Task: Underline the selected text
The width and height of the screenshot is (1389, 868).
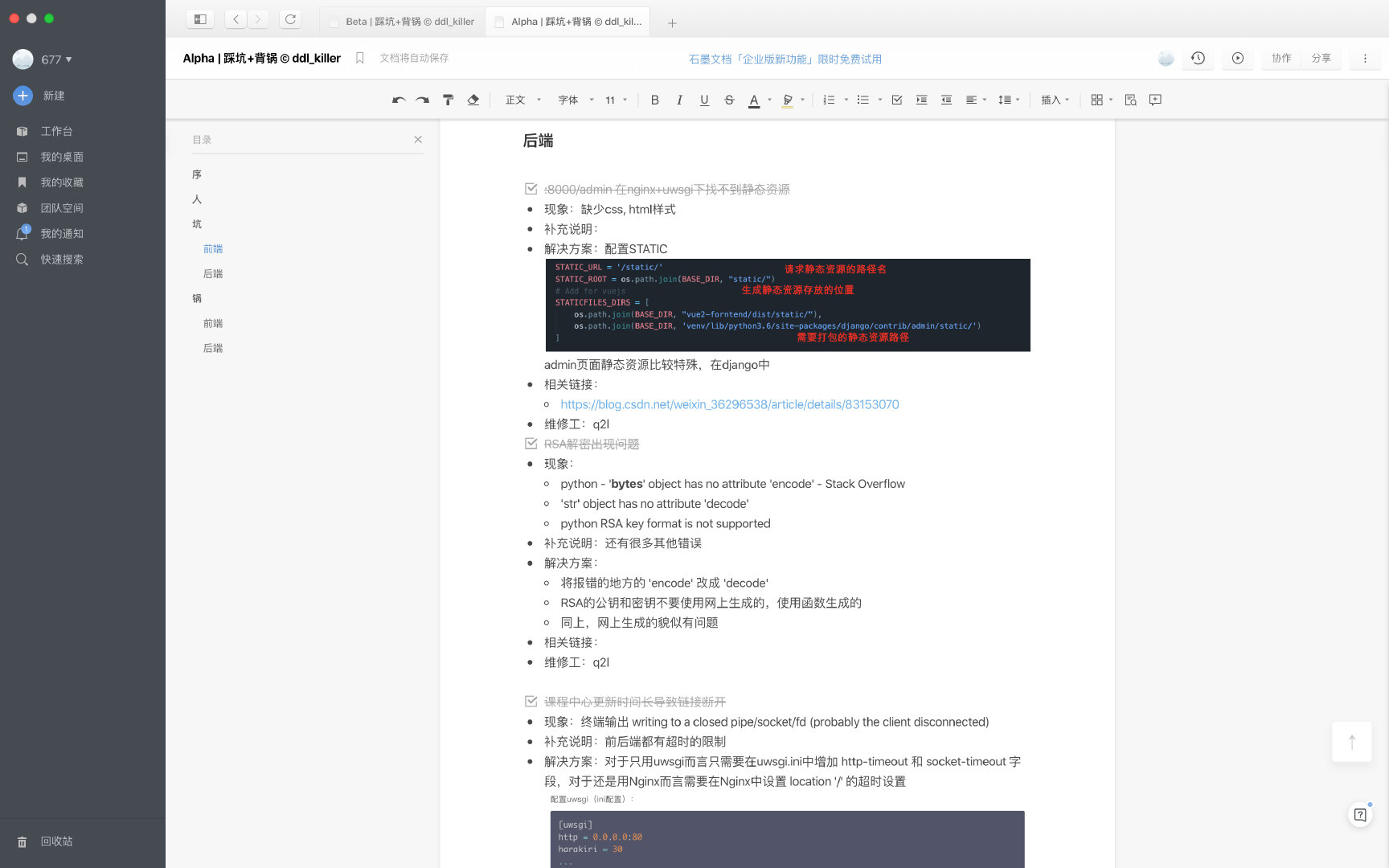Action: coord(705,100)
